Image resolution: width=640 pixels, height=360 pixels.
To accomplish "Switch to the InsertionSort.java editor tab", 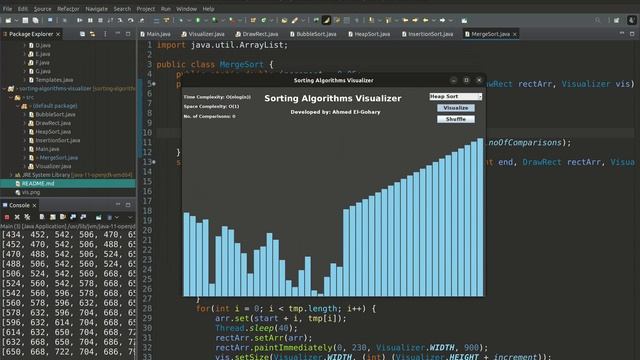I will 427,34.
